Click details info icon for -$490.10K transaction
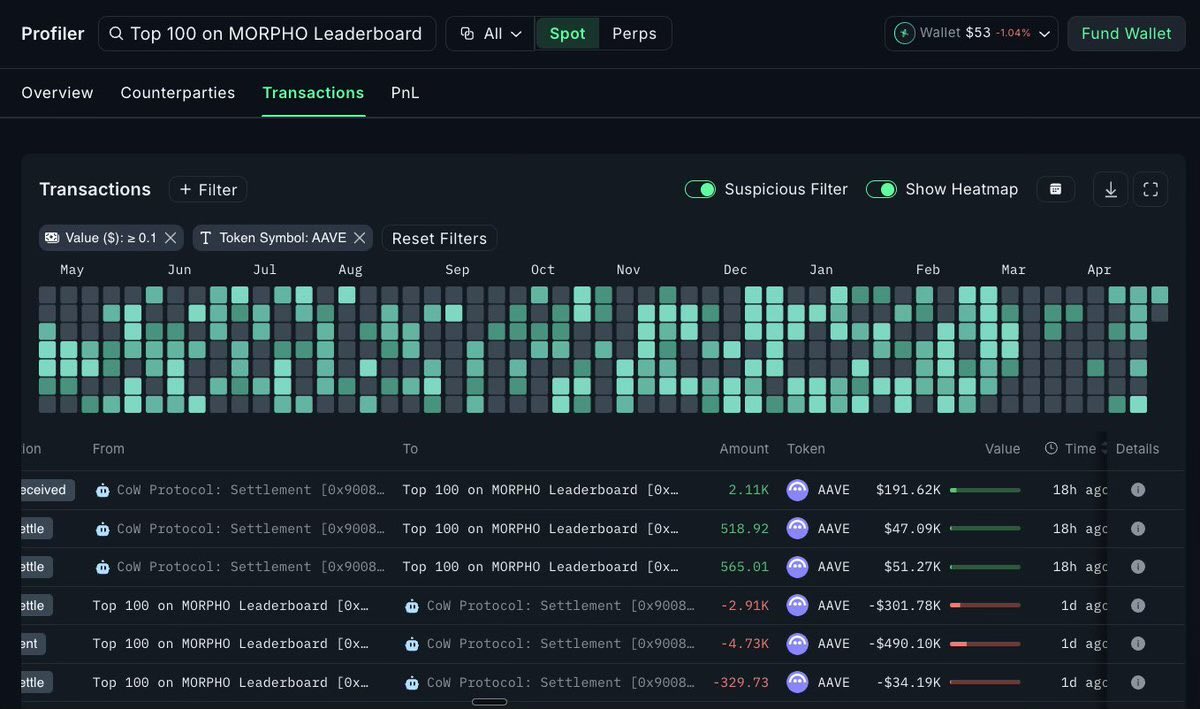The width and height of the screenshot is (1200, 709). pyautogui.click(x=1137, y=644)
